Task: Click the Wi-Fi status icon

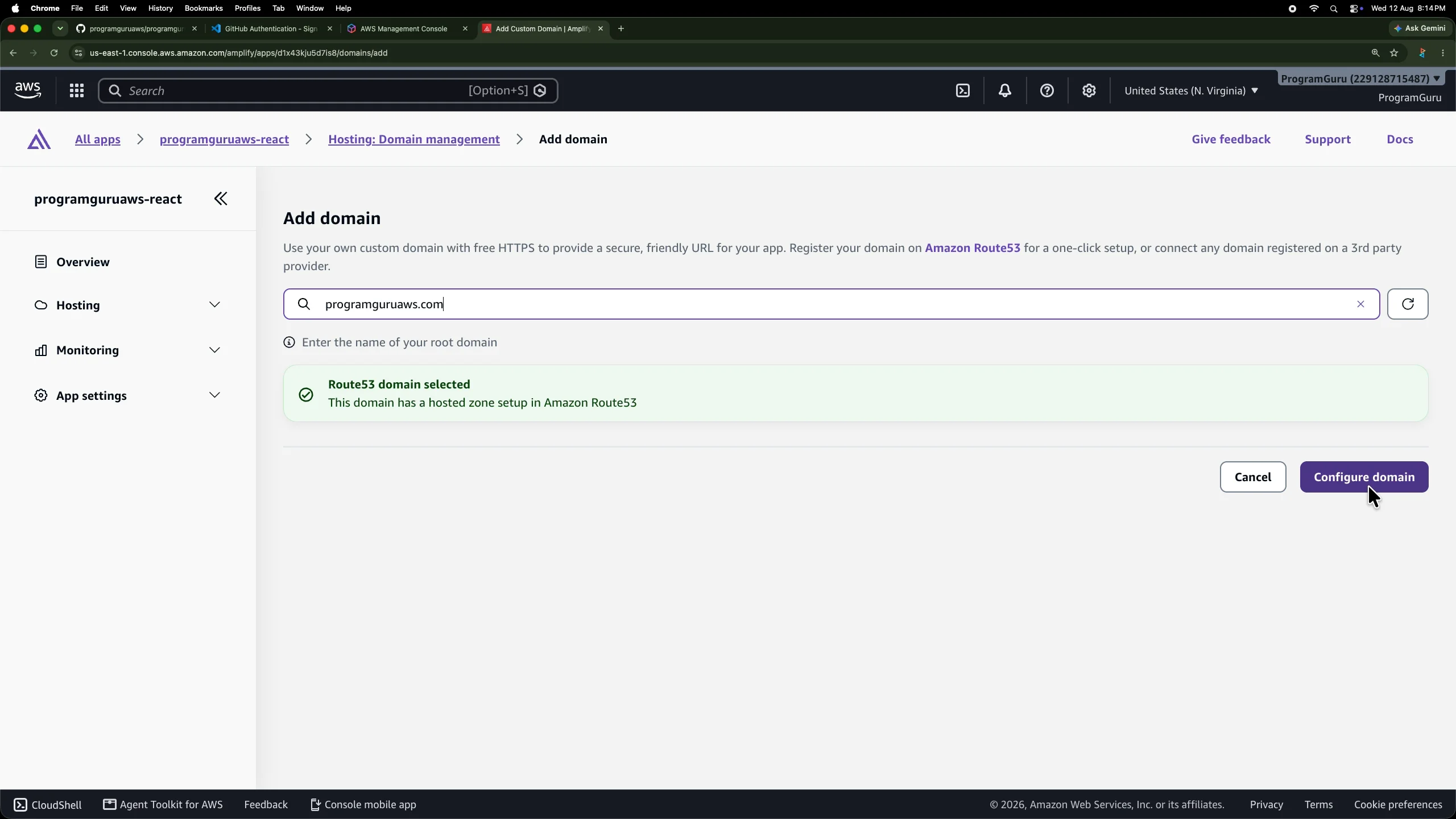Action: click(x=1314, y=9)
